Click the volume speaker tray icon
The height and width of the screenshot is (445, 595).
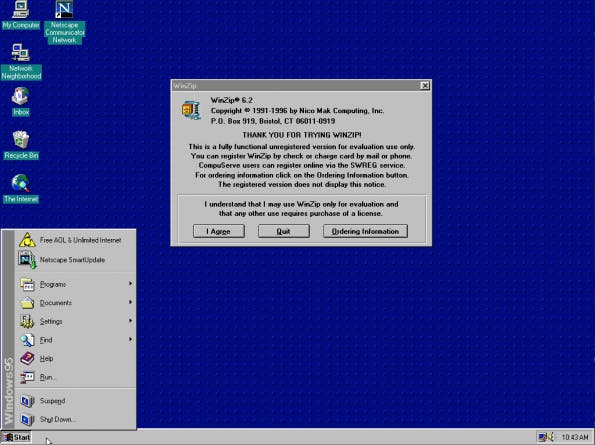pos(551,437)
